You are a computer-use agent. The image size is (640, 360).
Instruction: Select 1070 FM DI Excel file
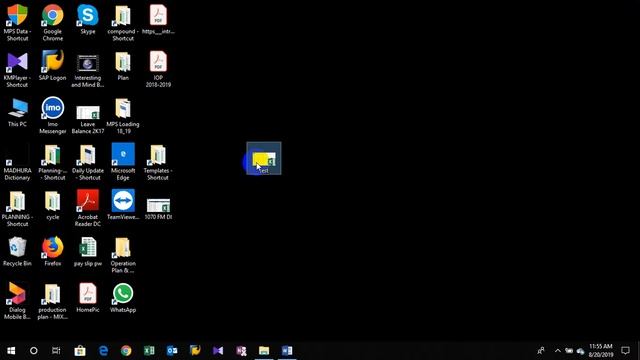pyautogui.click(x=158, y=209)
